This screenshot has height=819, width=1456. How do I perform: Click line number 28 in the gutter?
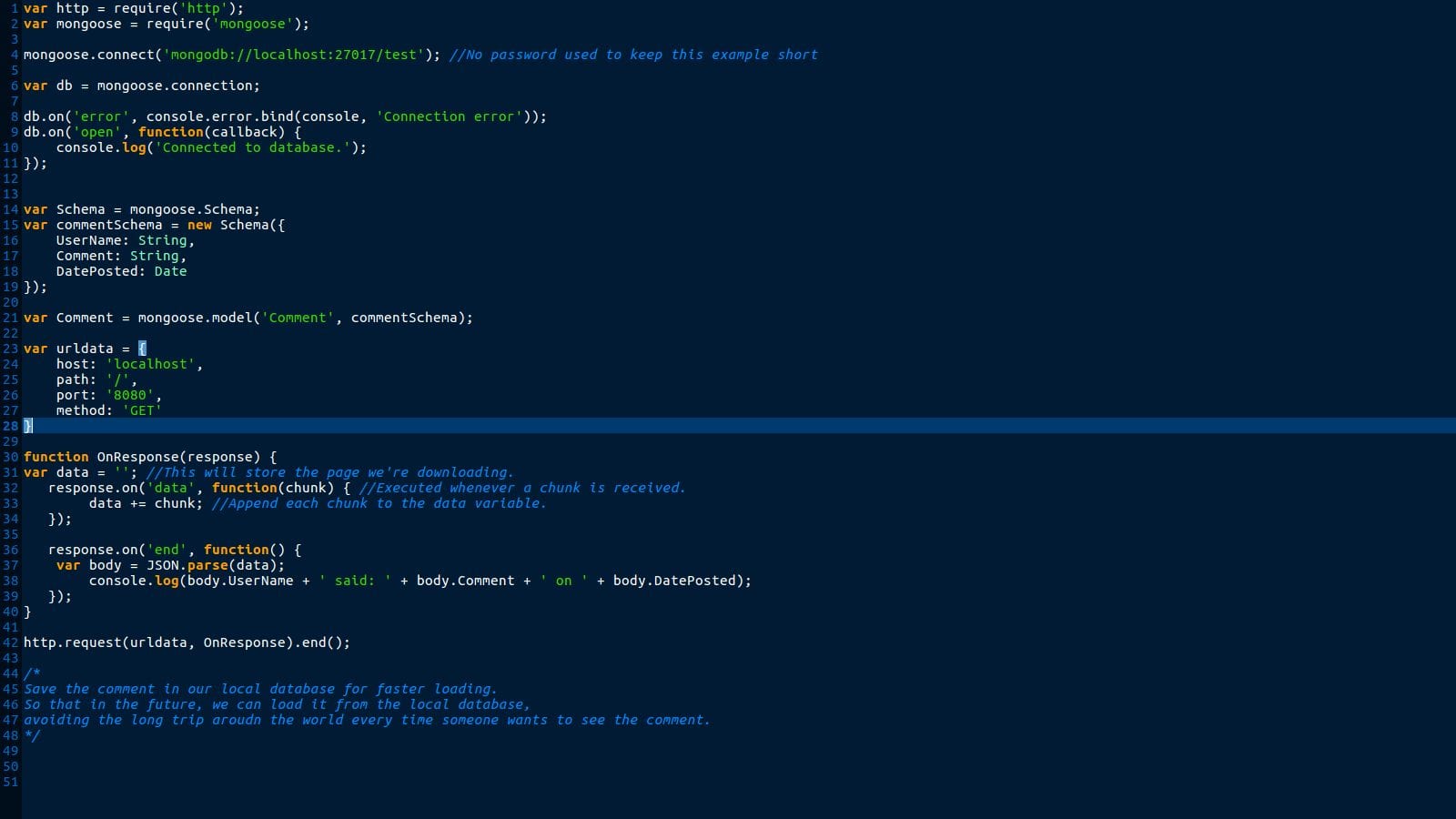tap(10, 426)
